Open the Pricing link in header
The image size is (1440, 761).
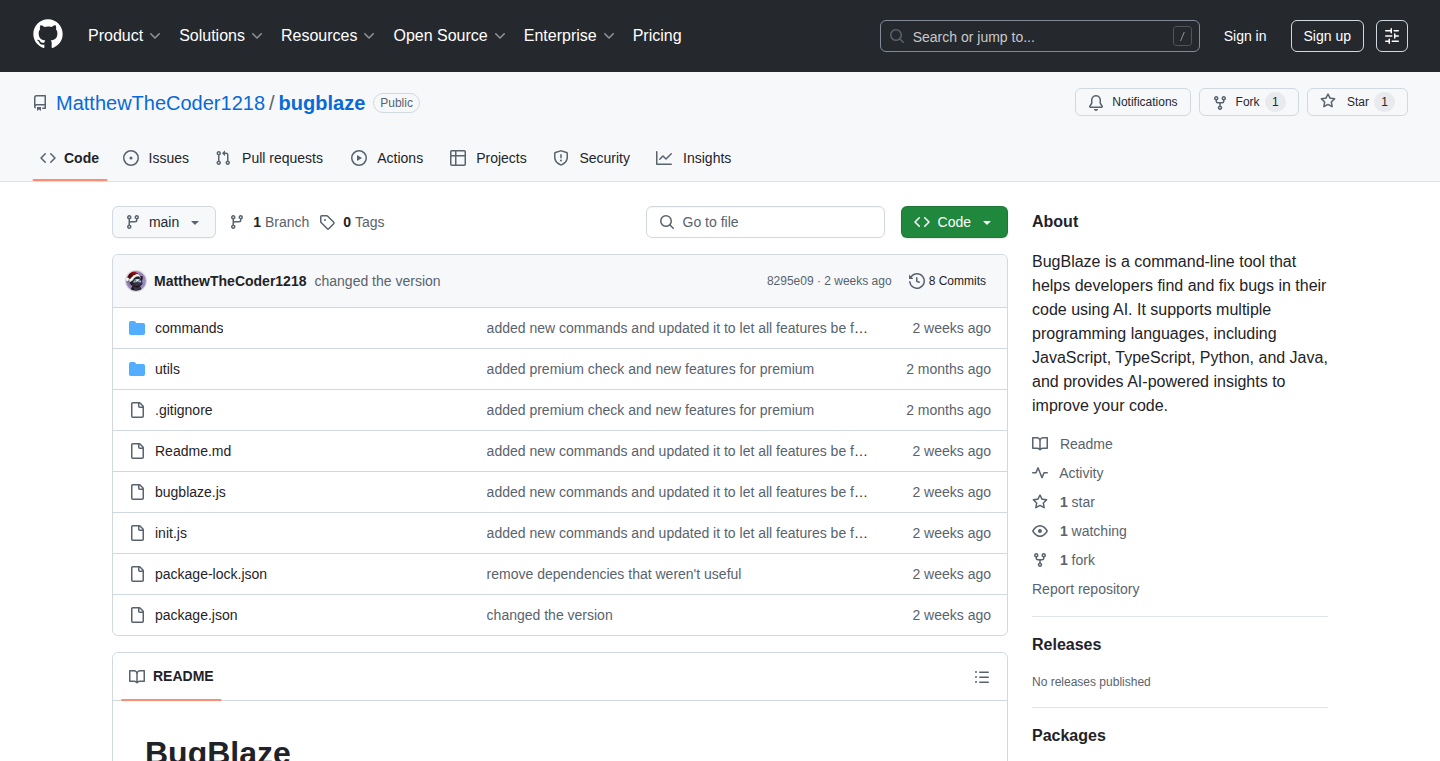(657, 36)
